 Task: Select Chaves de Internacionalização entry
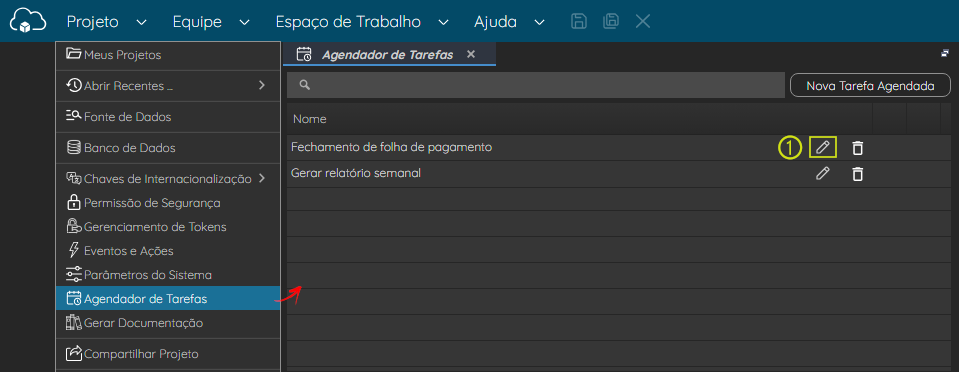(168, 179)
